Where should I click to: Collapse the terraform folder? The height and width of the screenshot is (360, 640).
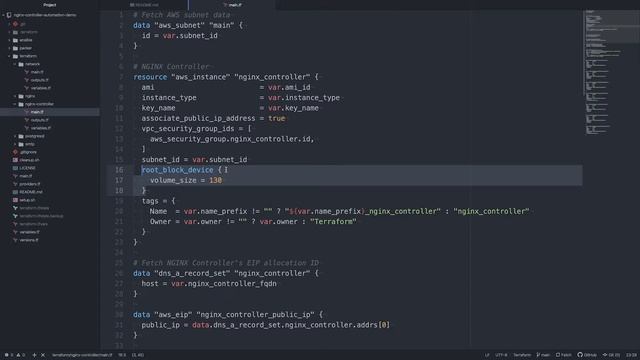[x=9, y=56]
